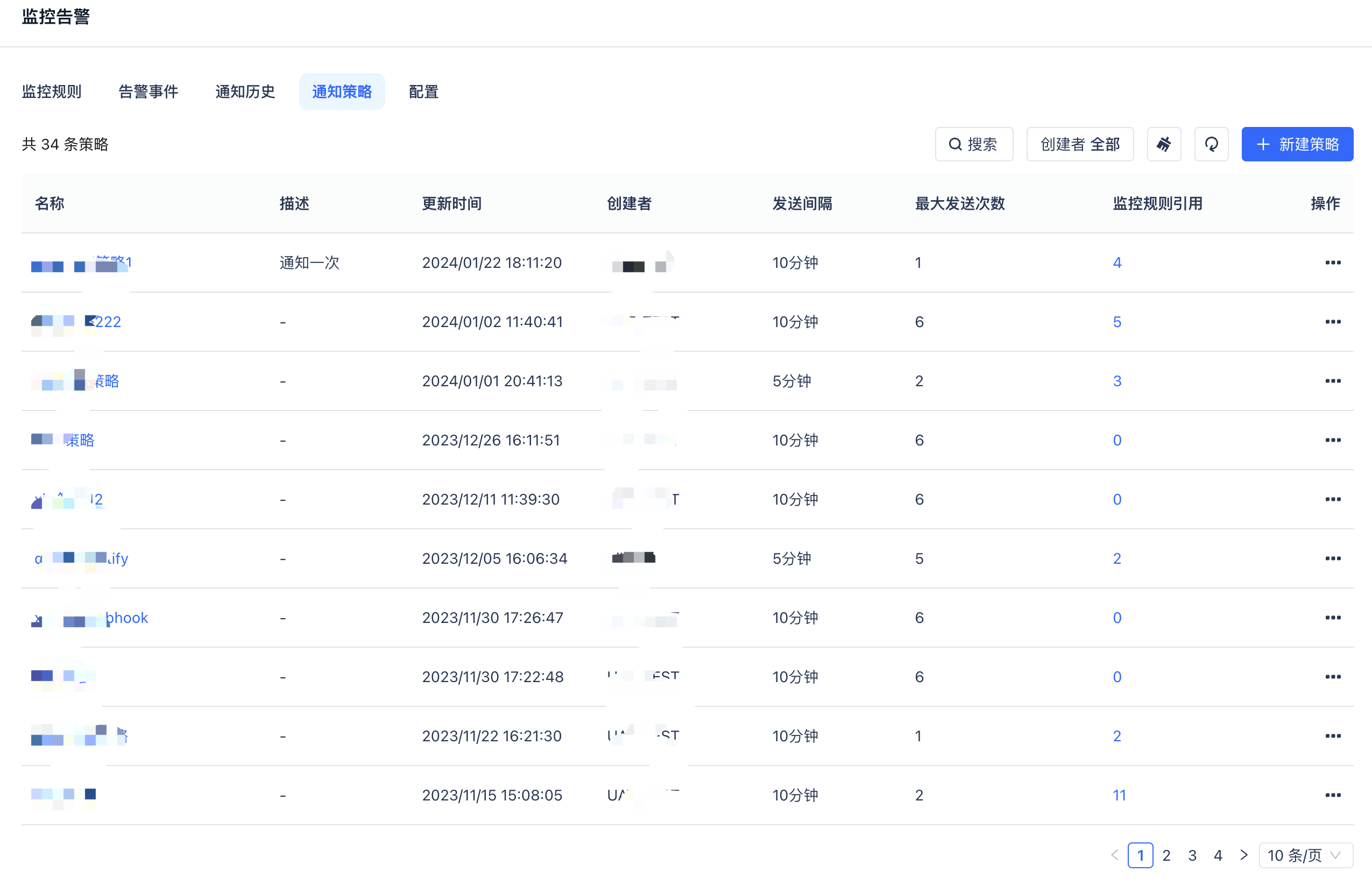Image resolution: width=1372 pixels, height=879 pixels.
Task: Open the 通知历史 tab
Action: (x=245, y=92)
